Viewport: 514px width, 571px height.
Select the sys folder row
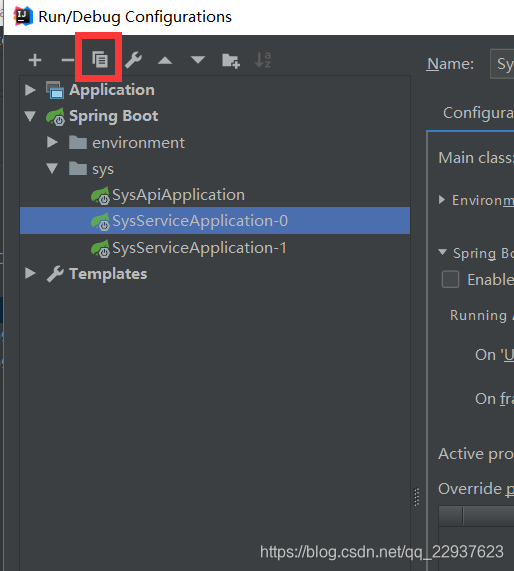pyautogui.click(x=215, y=169)
